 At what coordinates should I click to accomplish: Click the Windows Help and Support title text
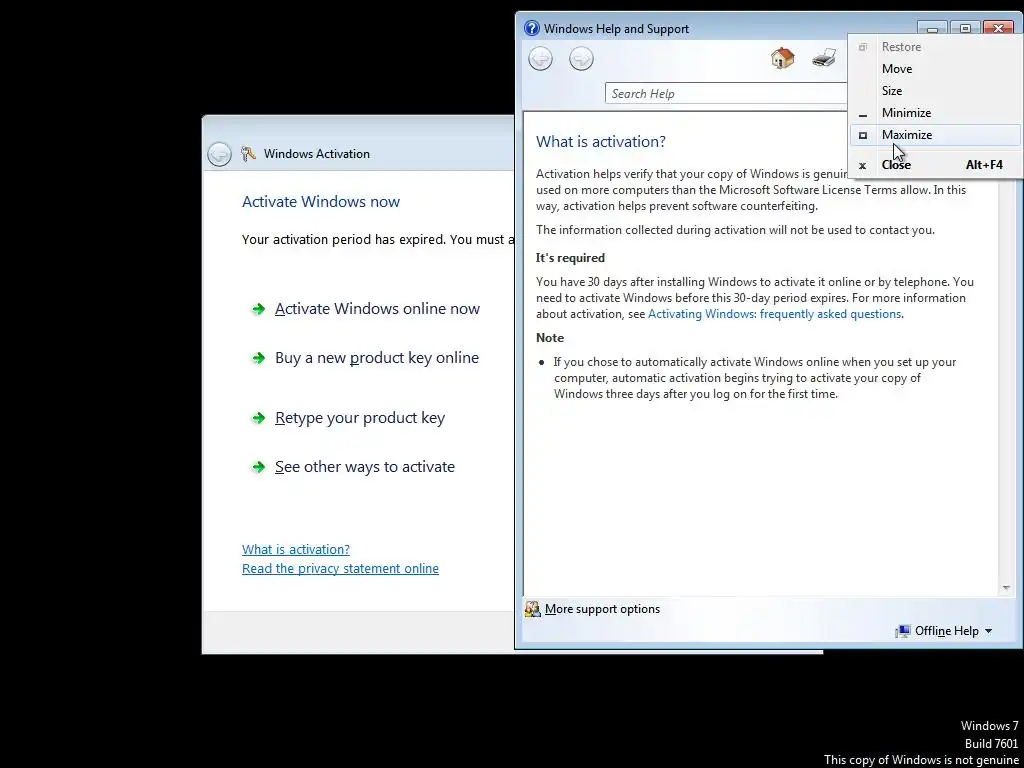click(616, 29)
